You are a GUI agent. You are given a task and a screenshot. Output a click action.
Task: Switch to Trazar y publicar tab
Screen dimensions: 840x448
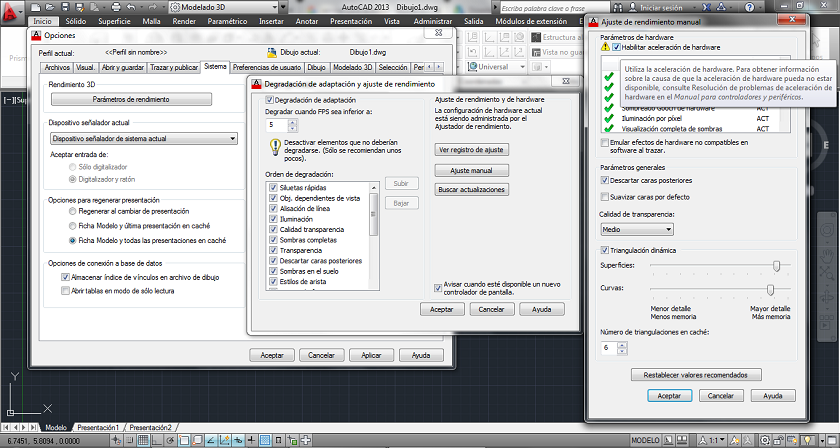click(x=174, y=67)
